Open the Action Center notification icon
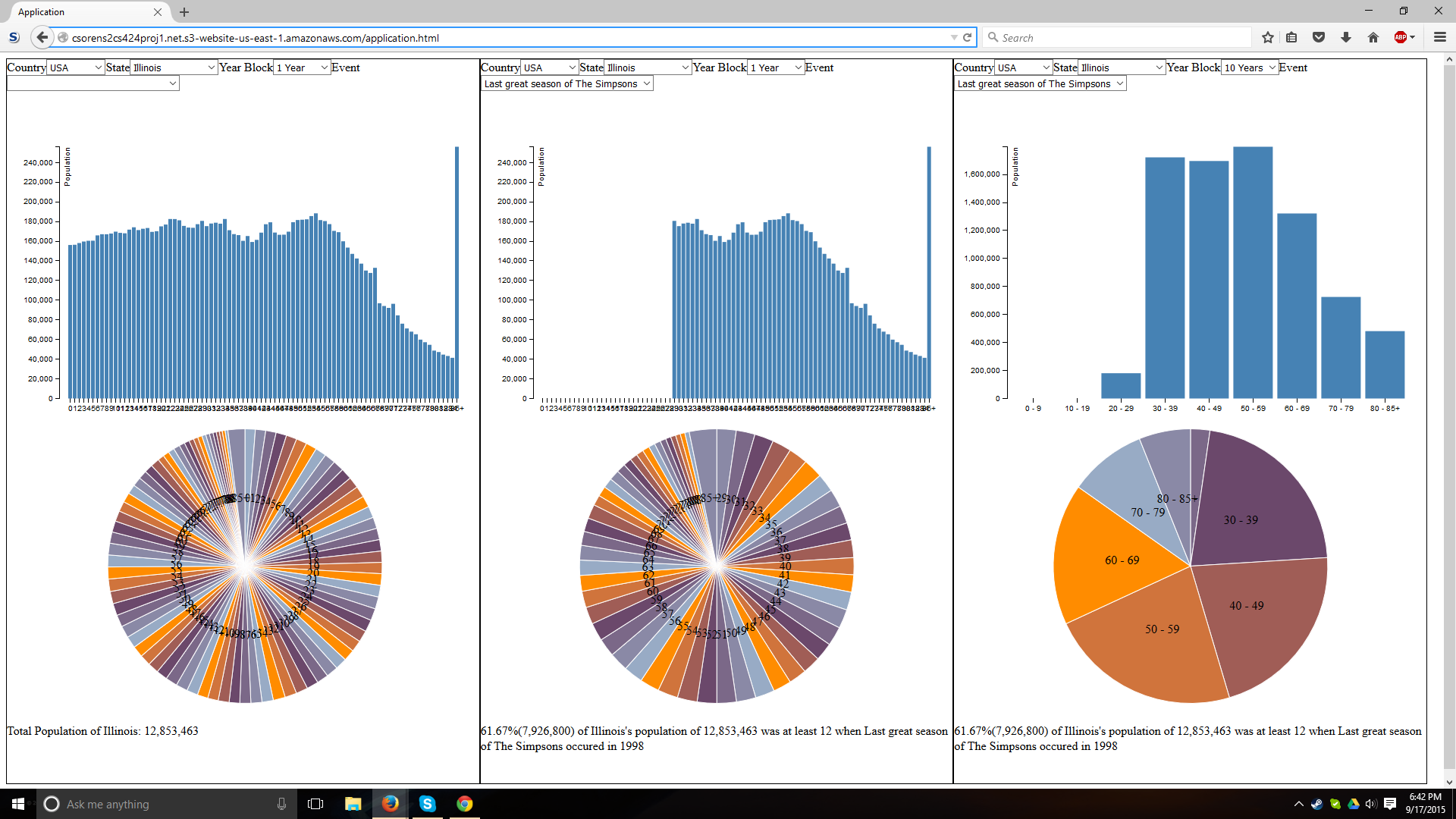The height and width of the screenshot is (819, 1456). pyautogui.click(x=1390, y=804)
